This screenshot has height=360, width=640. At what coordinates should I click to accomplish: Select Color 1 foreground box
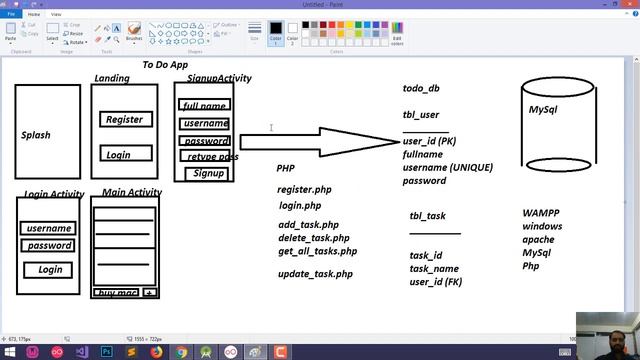276,33
